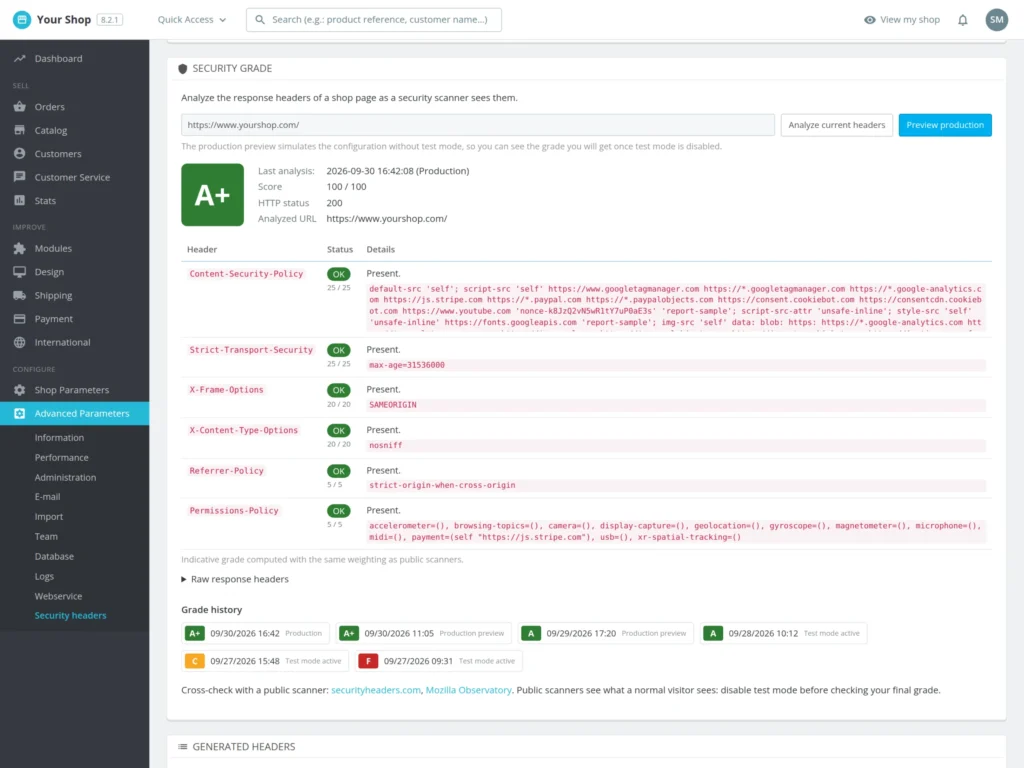The width and height of the screenshot is (1024, 768).
Task: Click the shop URL input field
Action: [477, 125]
